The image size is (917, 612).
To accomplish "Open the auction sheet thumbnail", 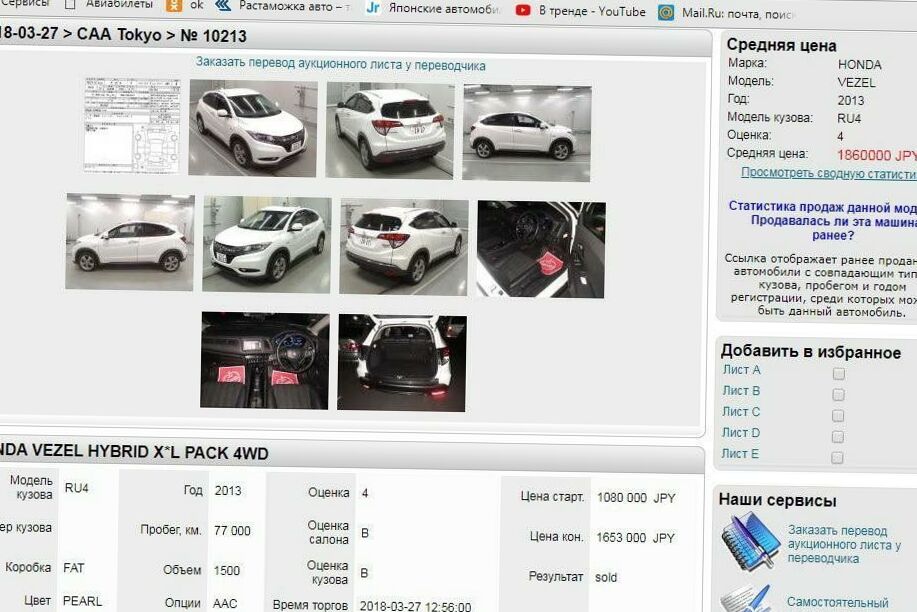I will pyautogui.click(x=132, y=125).
